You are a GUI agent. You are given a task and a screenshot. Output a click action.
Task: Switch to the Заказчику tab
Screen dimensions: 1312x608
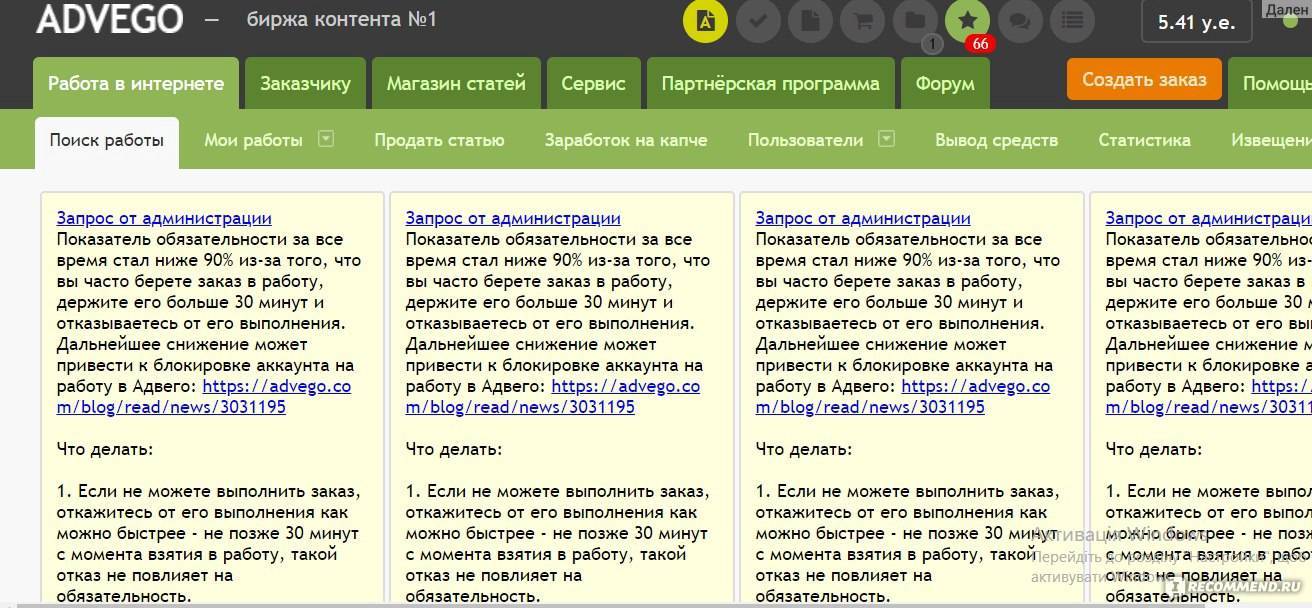[x=305, y=83]
